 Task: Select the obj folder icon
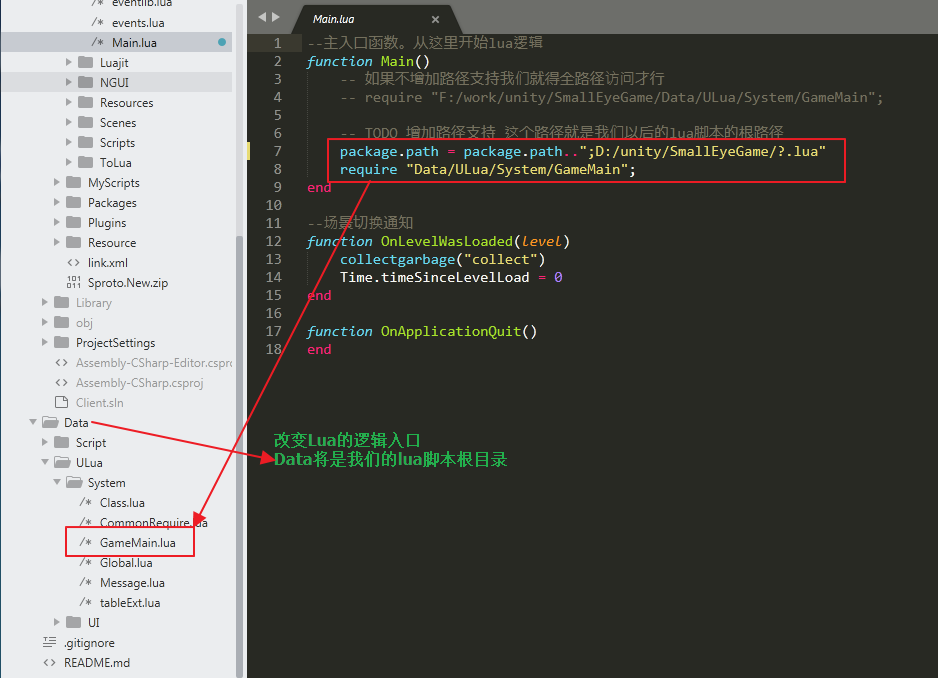point(62,322)
